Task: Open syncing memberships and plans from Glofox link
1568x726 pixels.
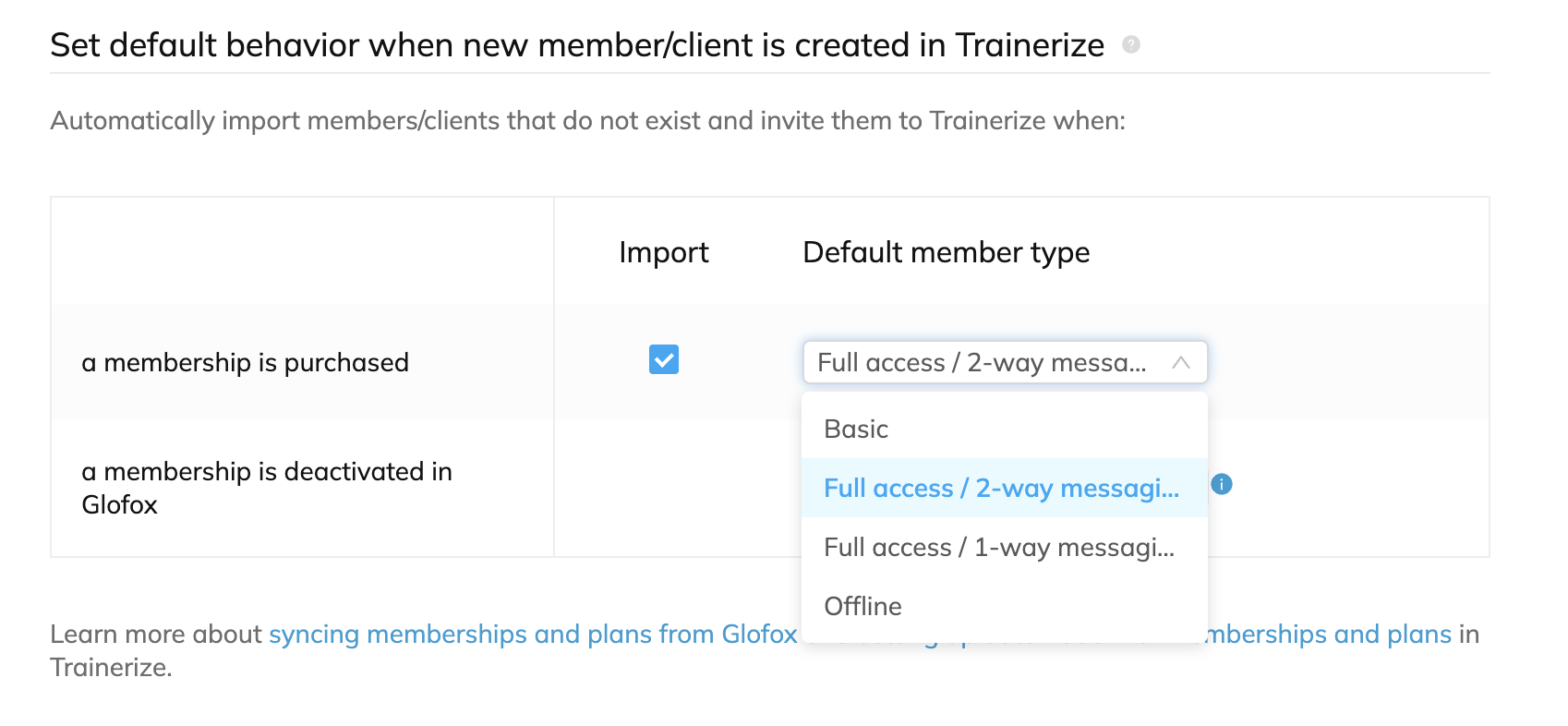Action: point(533,634)
